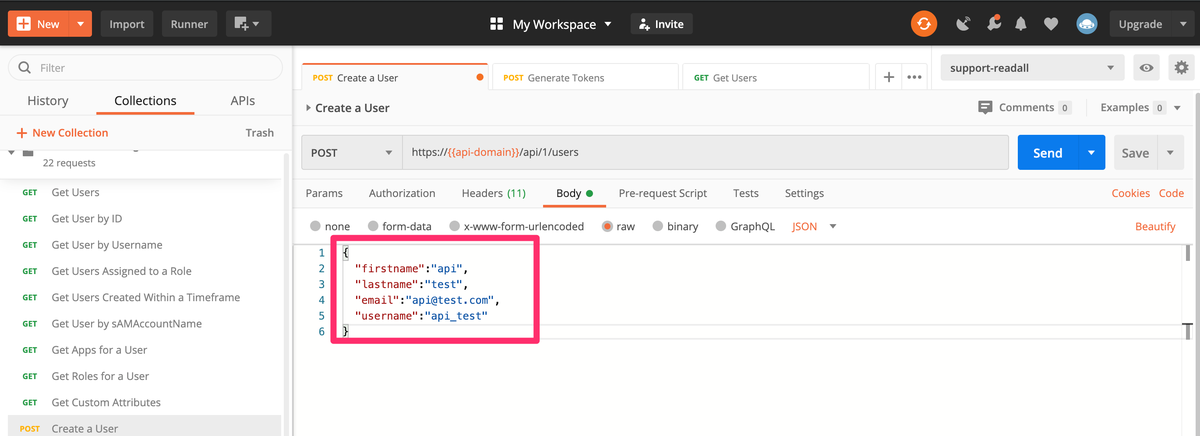Select the binary body type
Viewport: 1200px width, 436px height.
pyautogui.click(x=675, y=226)
